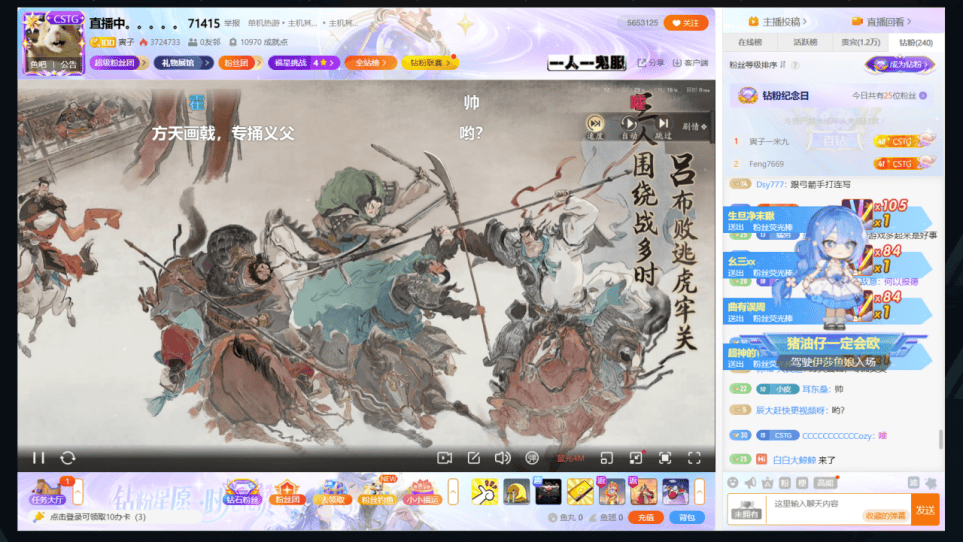
Task: Pause the live stream video
Action: [x=38, y=457]
